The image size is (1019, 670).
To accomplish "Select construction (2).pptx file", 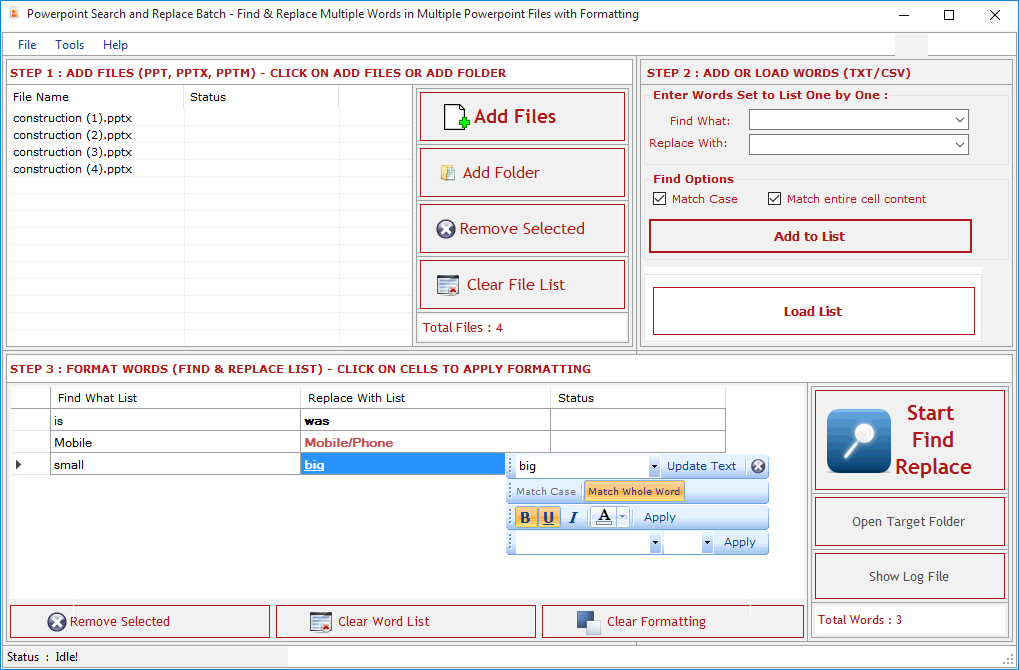I will 73,135.
